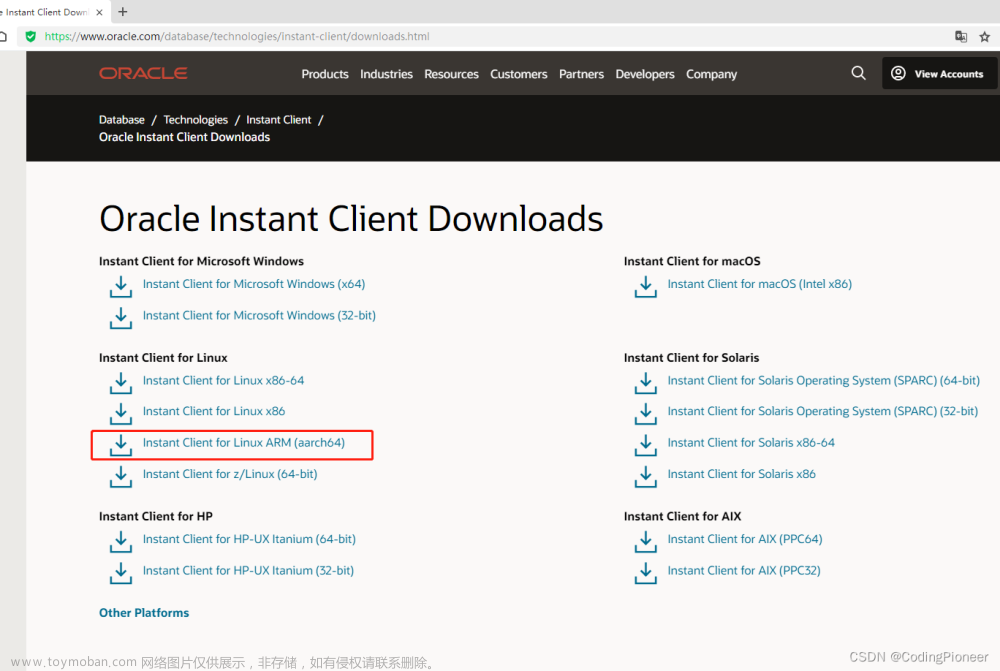Open Instant Client for HP-UX Itanium (32-bit)
Viewport: 1000px width, 671px height.
[248, 570]
